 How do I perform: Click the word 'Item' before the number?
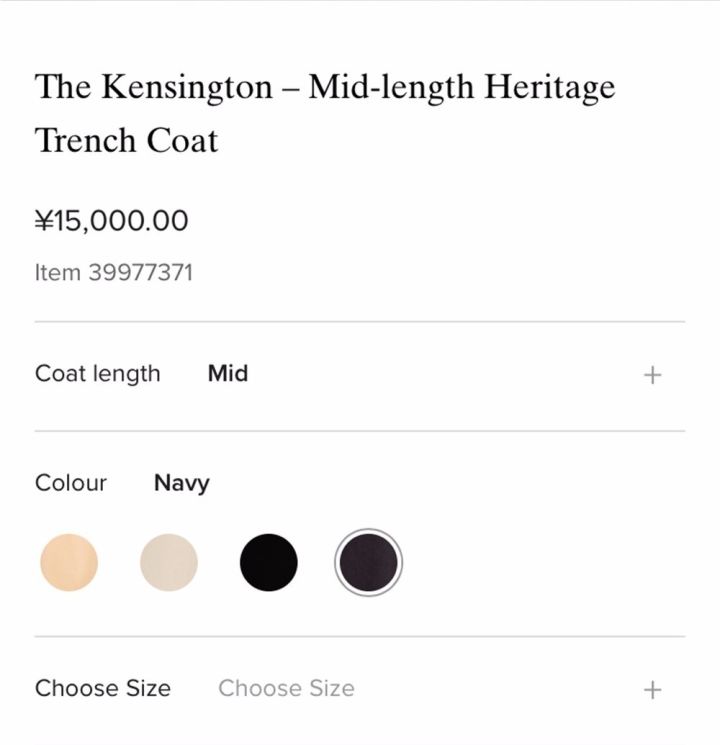click(x=57, y=272)
